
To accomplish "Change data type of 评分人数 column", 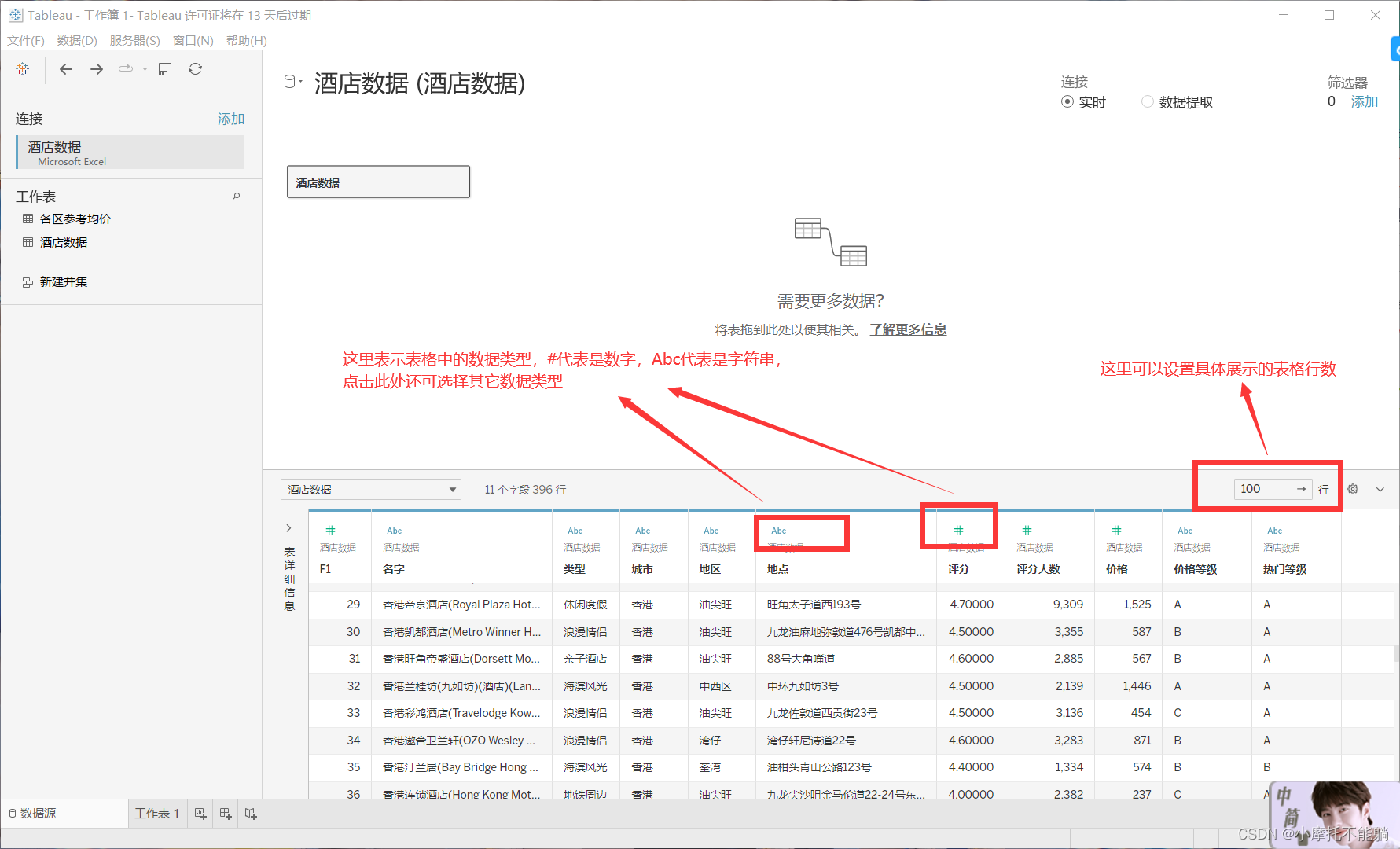I will (x=1027, y=531).
